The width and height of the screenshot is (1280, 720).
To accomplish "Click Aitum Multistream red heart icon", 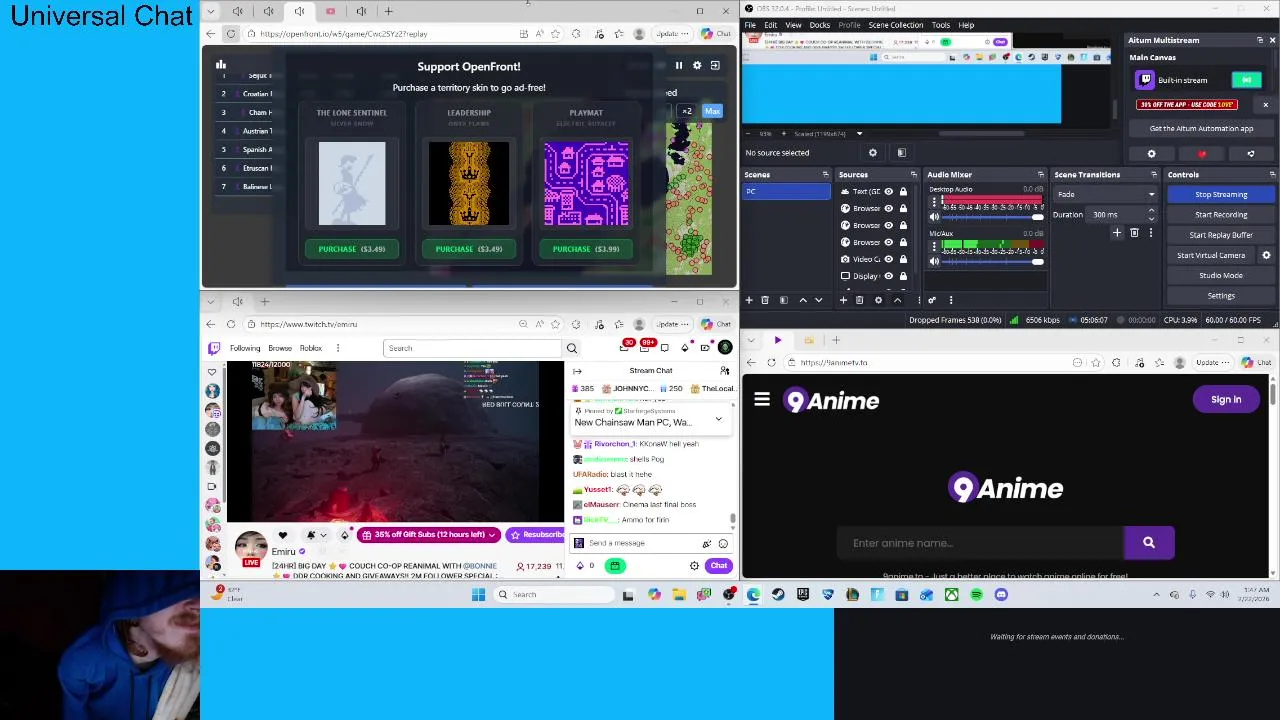I will [x=1202, y=154].
